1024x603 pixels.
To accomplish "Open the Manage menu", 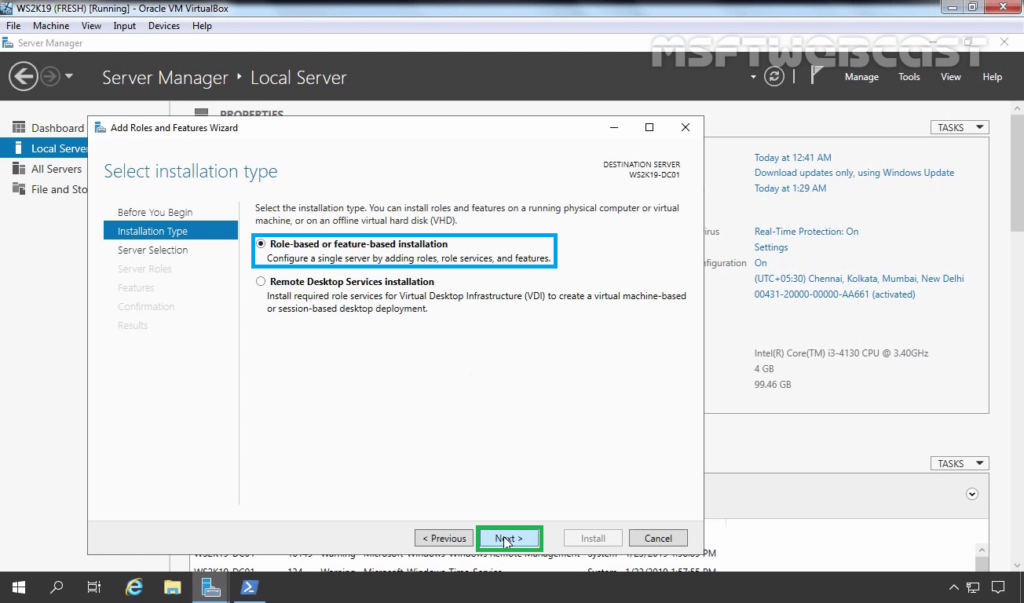I will (861, 76).
